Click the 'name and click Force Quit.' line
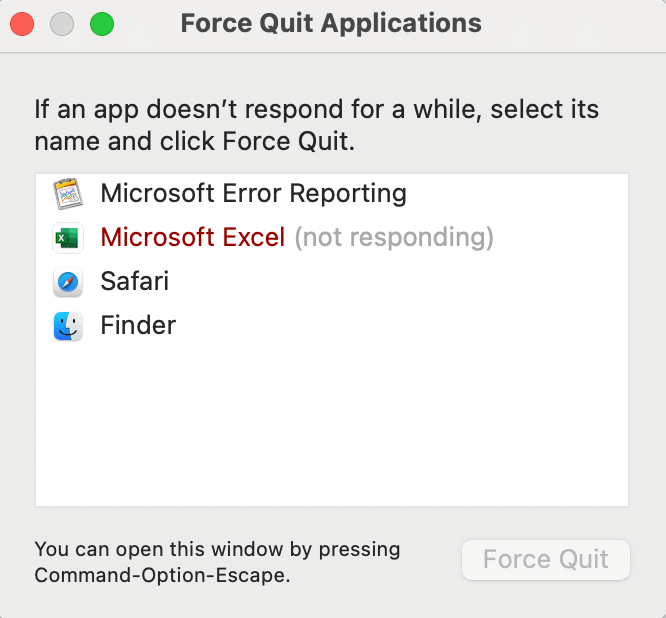Viewport: 666px width, 618px height. point(195,141)
